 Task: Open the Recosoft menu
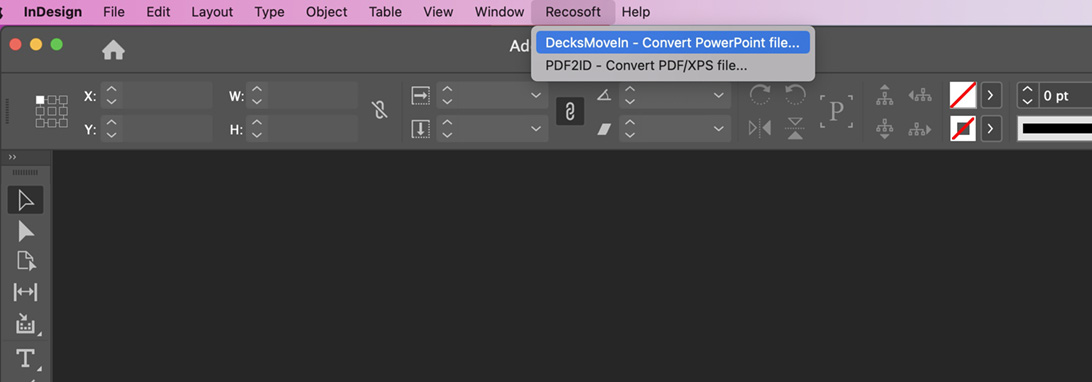(x=573, y=12)
